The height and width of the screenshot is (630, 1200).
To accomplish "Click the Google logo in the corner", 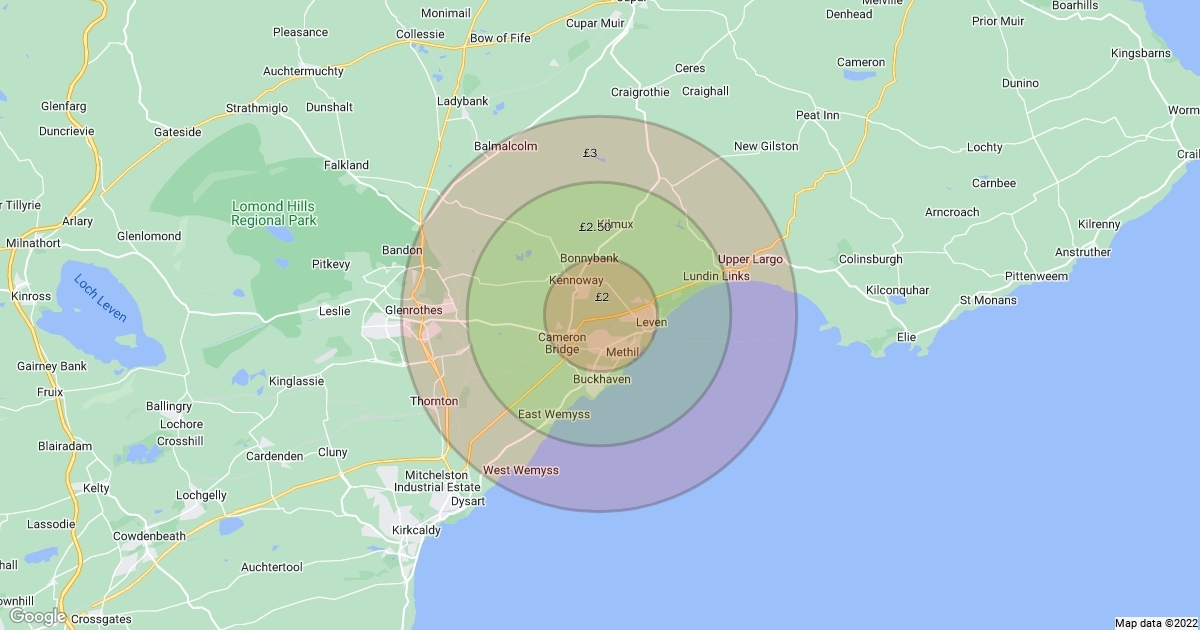I will (37, 616).
